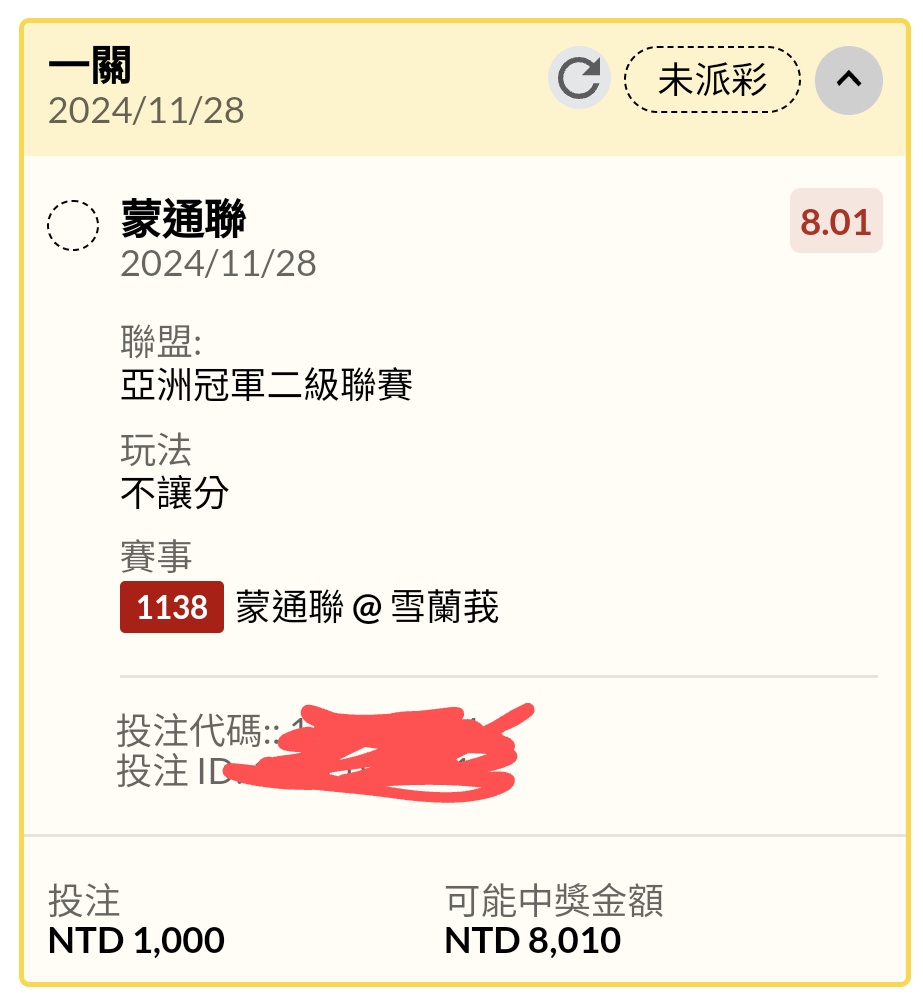
Task: Click the 一關 bet type heading
Action: click(89, 68)
